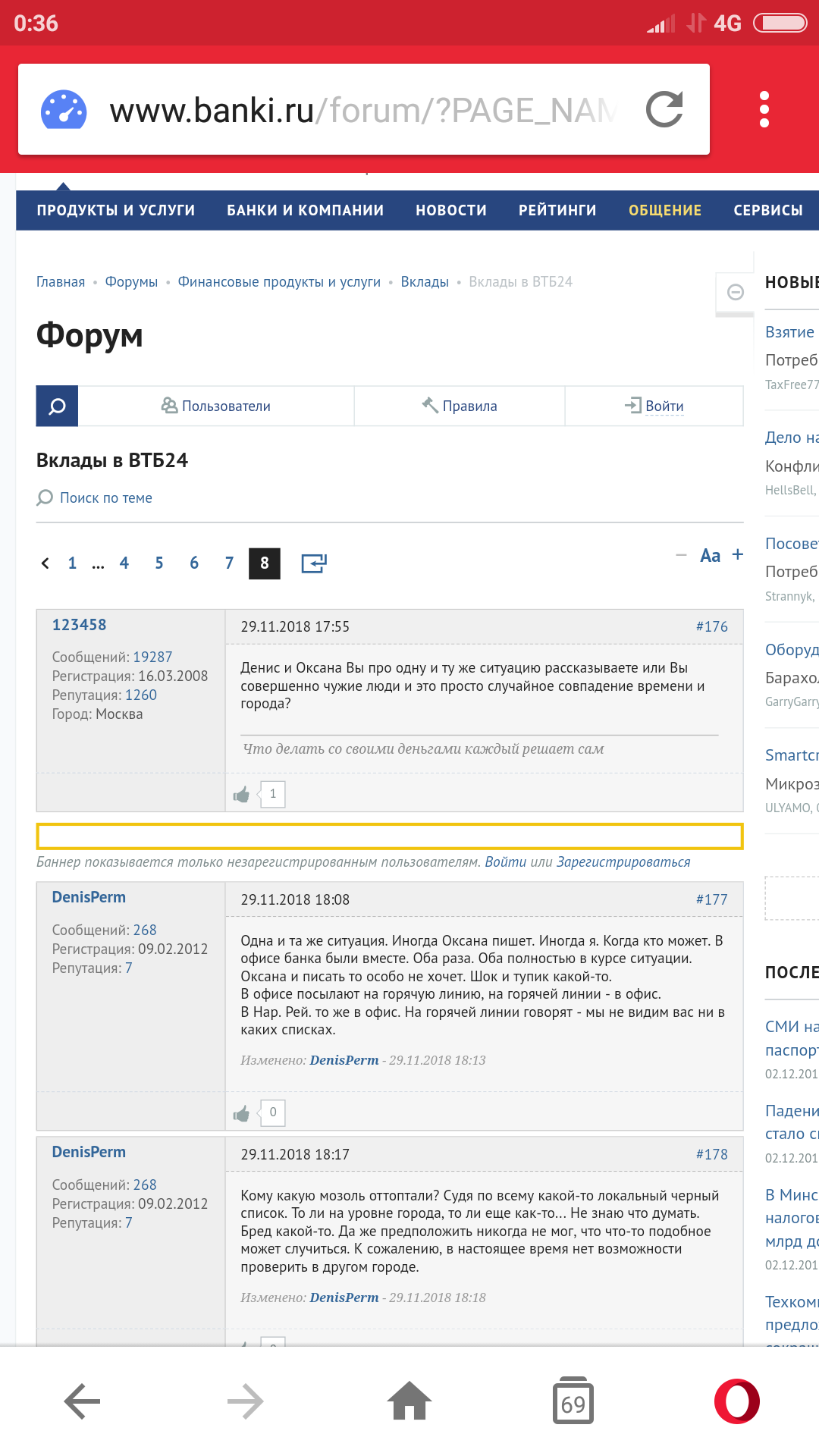Open the browser home button
This screenshot has height=1456, width=819.
point(409,1401)
